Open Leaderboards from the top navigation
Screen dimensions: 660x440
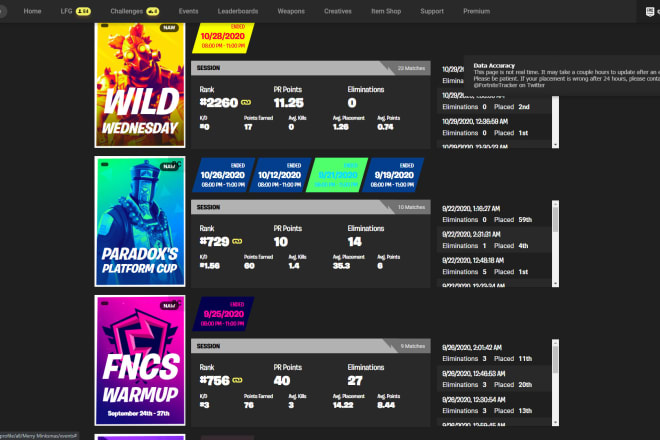tap(238, 11)
